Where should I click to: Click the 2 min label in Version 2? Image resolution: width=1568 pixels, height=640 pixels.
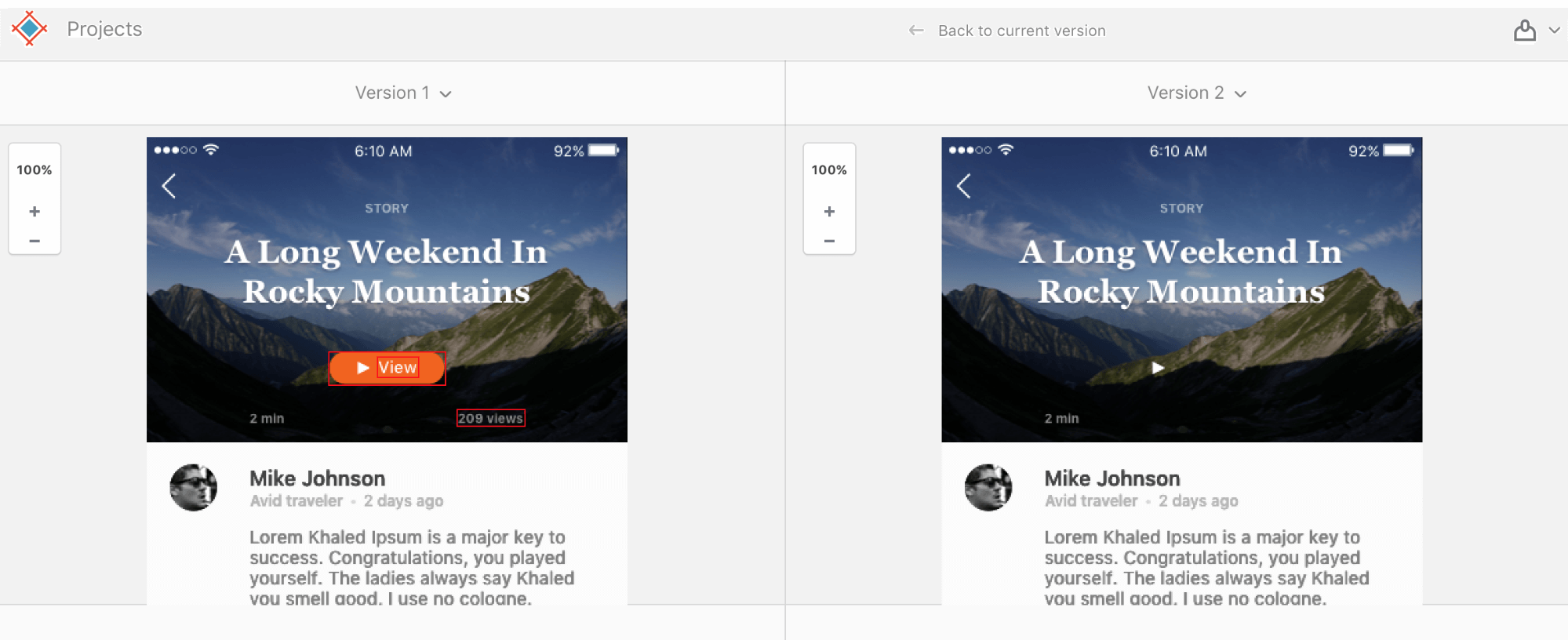click(1061, 419)
